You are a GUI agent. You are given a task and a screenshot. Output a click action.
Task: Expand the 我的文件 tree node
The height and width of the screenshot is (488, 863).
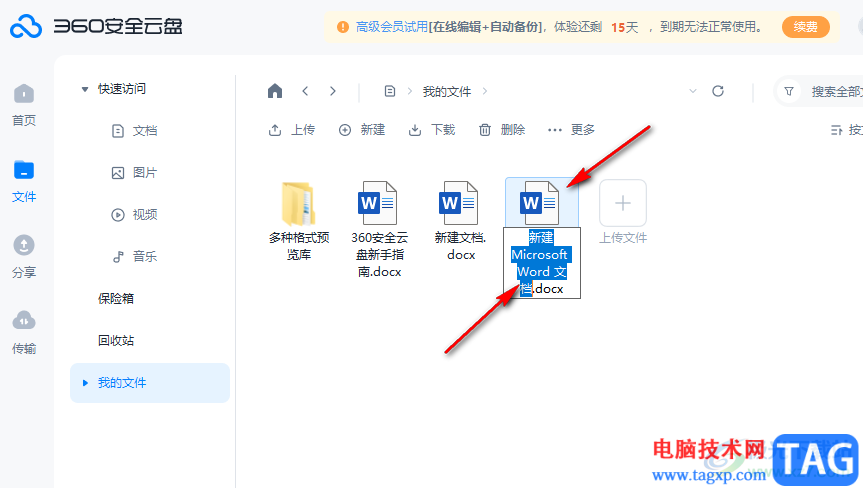tap(85, 383)
